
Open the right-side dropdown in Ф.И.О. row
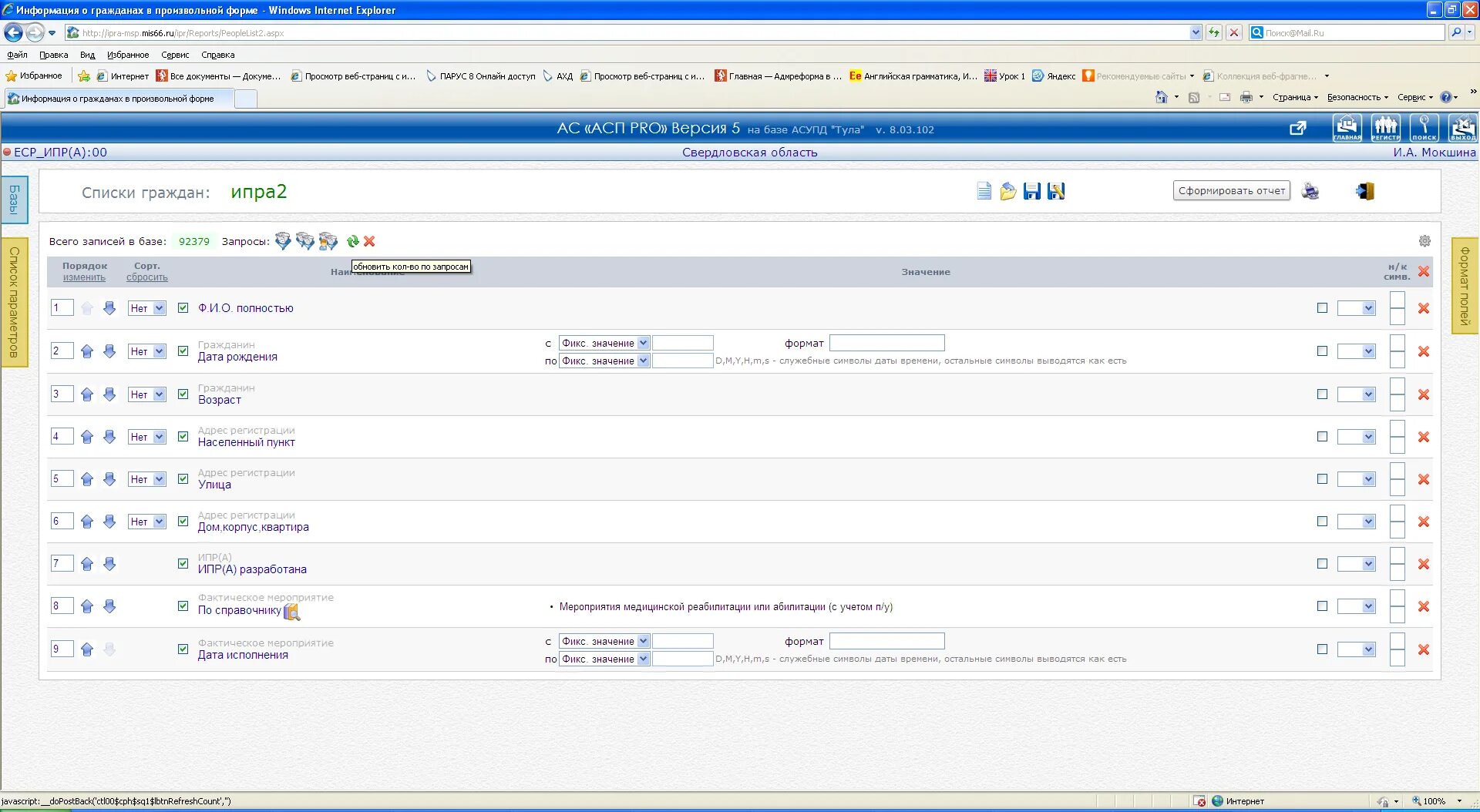tap(1357, 308)
